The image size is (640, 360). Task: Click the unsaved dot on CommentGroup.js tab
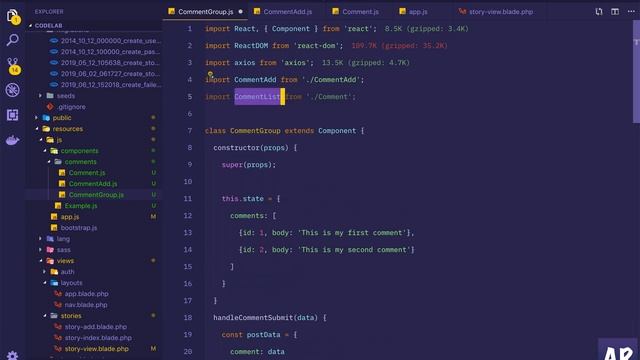pyautogui.click(x=240, y=12)
